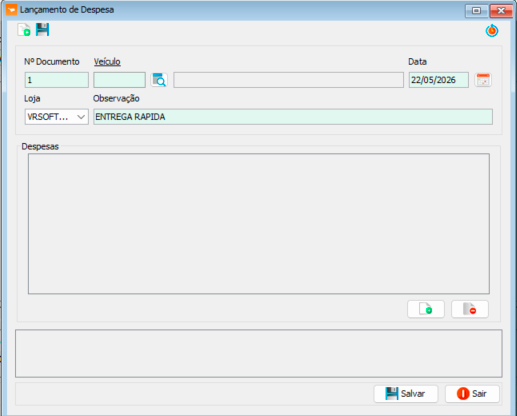517x416 pixels.
Task: Expand the Loja dropdown showing VRSOFT
Action: point(57,117)
